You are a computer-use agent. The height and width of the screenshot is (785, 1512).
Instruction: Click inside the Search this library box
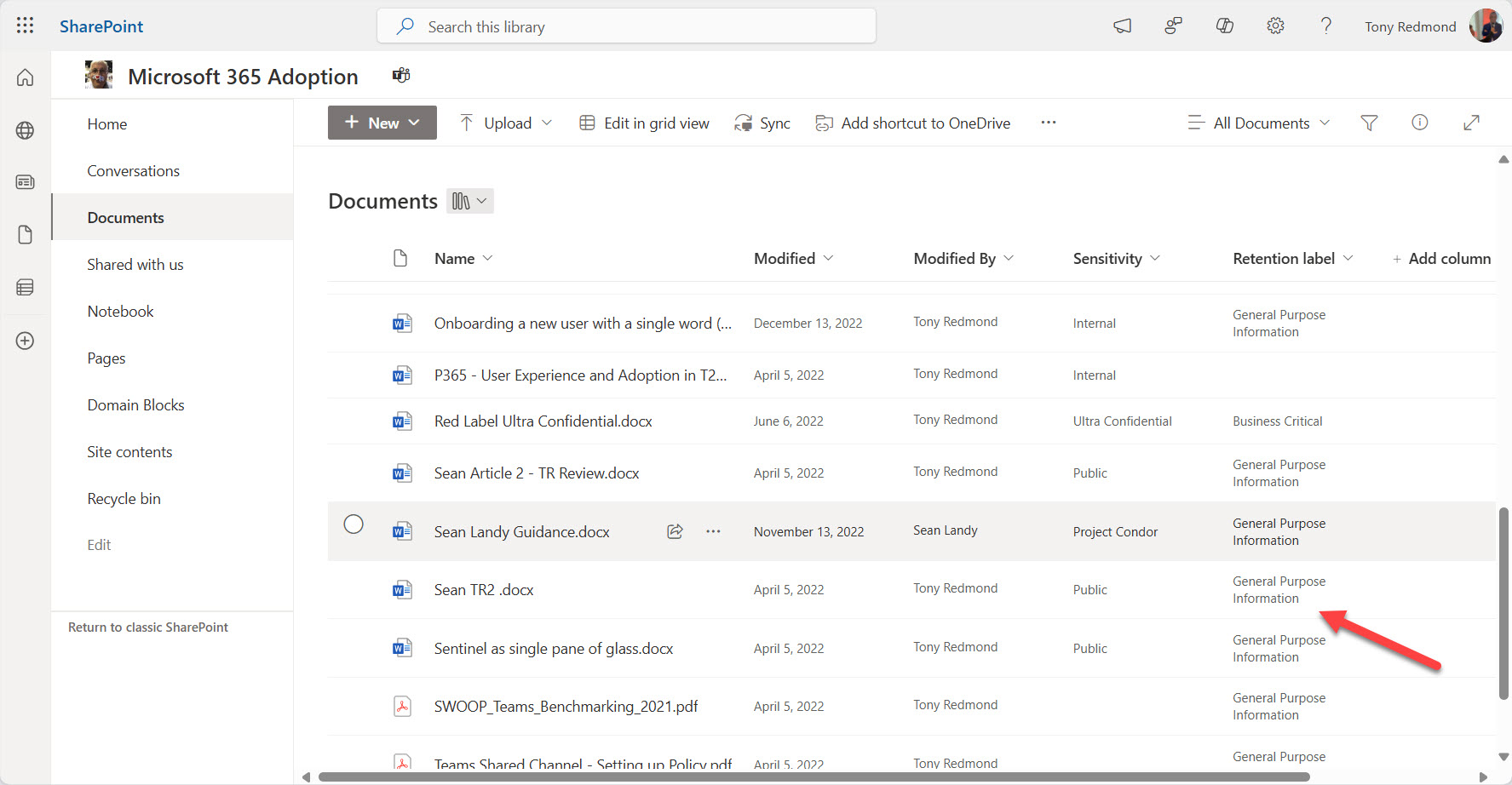tap(626, 26)
